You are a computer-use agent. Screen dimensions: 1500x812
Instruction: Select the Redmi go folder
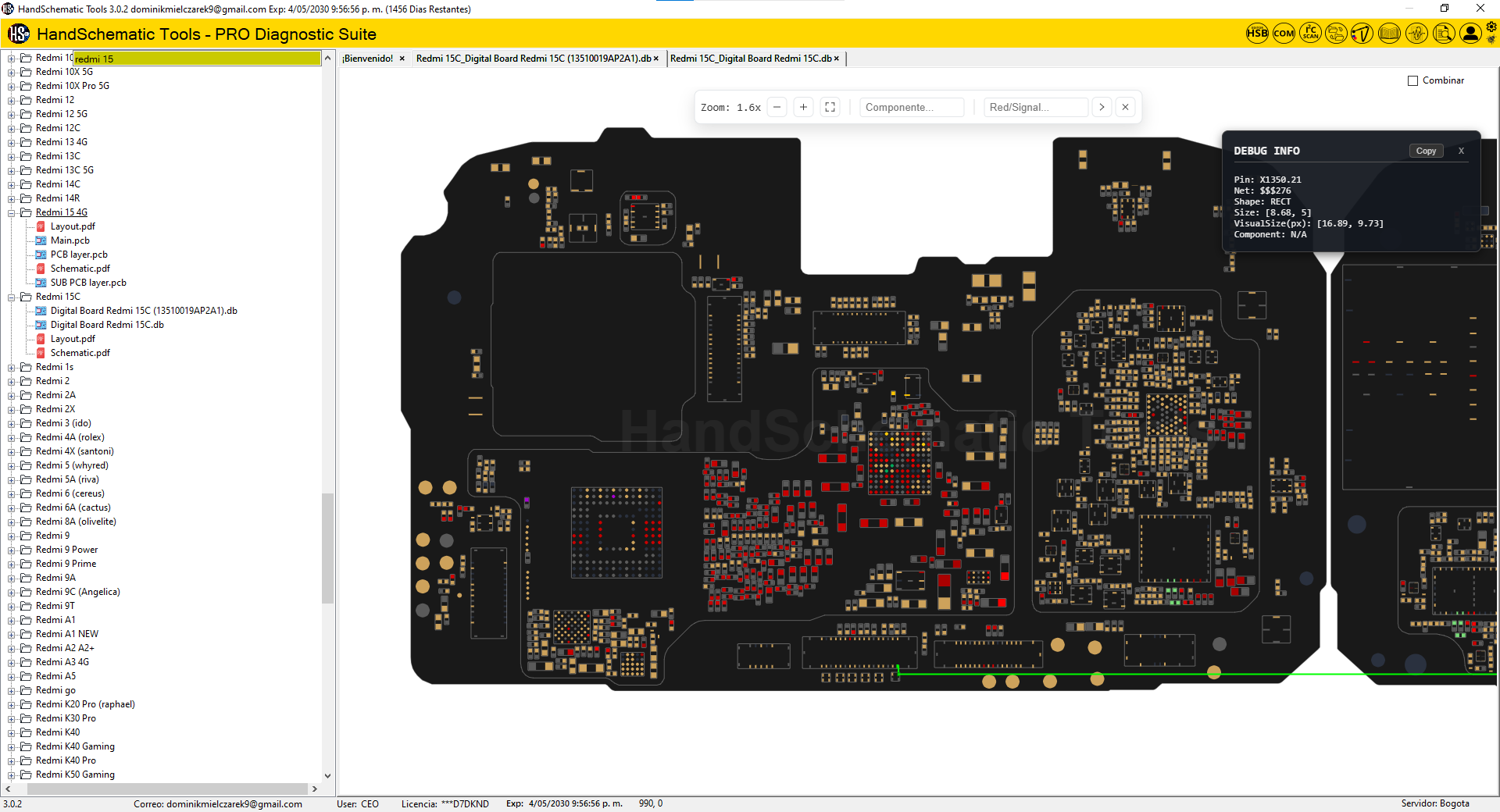coord(55,690)
